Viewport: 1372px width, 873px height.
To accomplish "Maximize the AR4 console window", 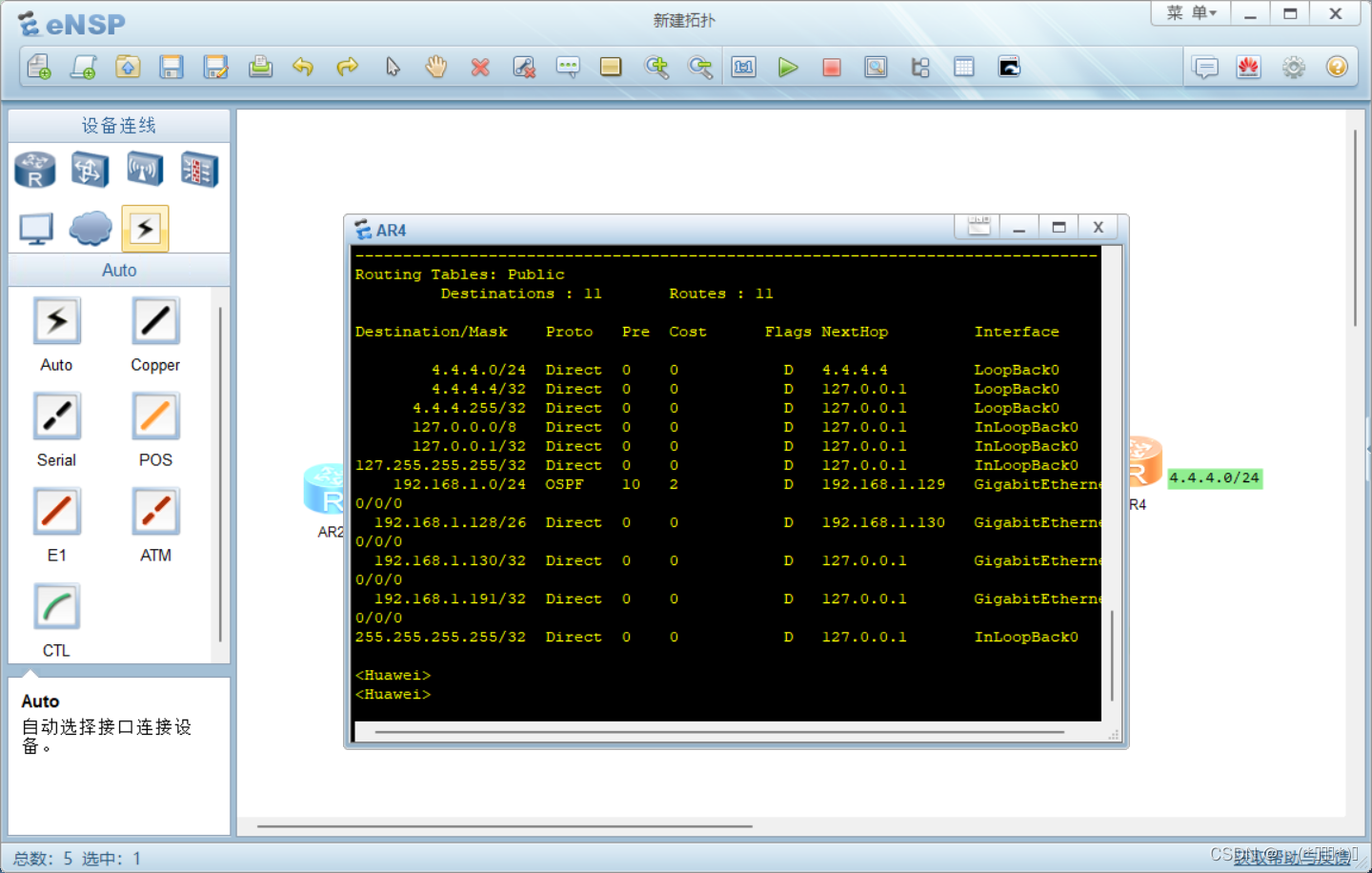I will (x=1059, y=227).
